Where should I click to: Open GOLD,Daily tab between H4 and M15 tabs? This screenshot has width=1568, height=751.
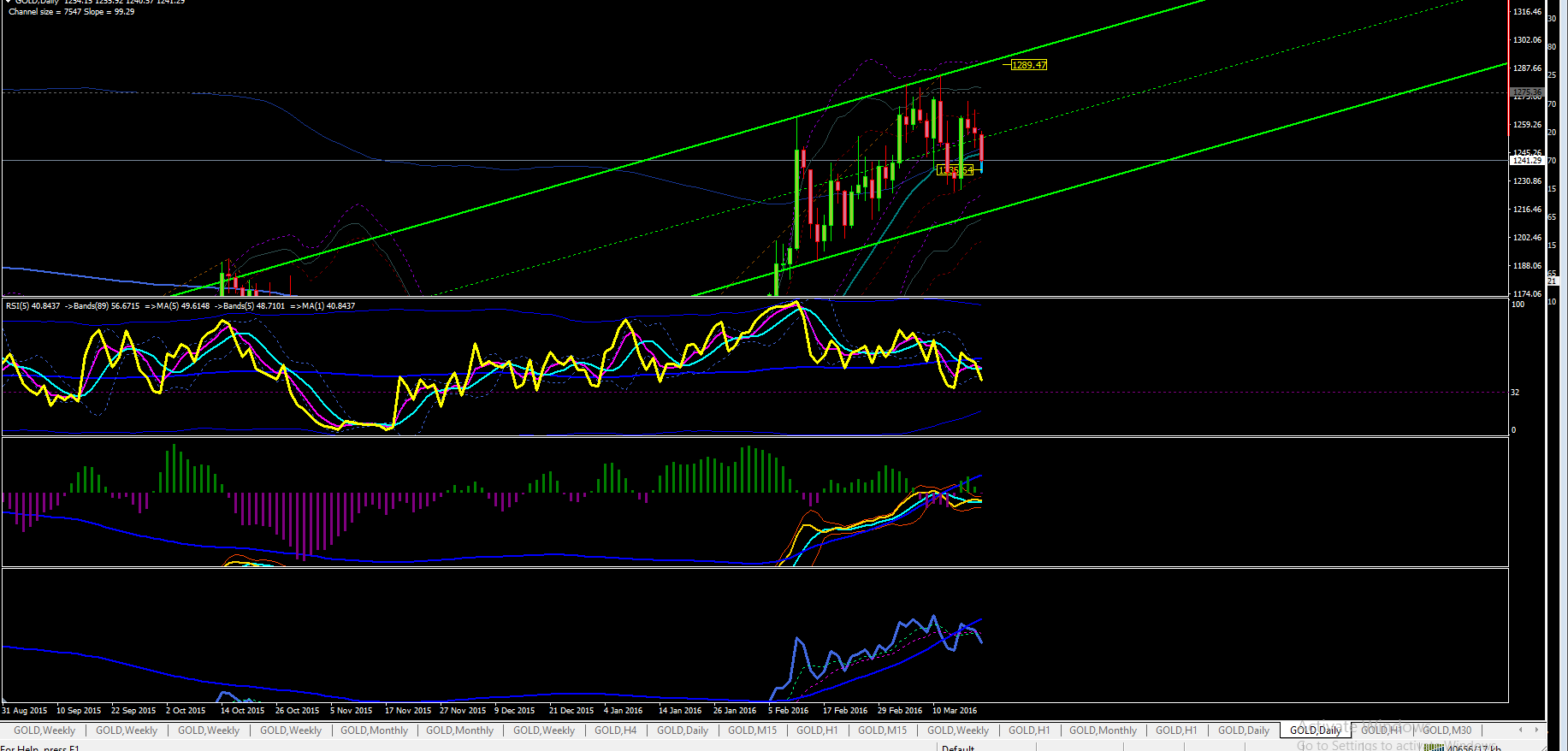click(x=683, y=730)
